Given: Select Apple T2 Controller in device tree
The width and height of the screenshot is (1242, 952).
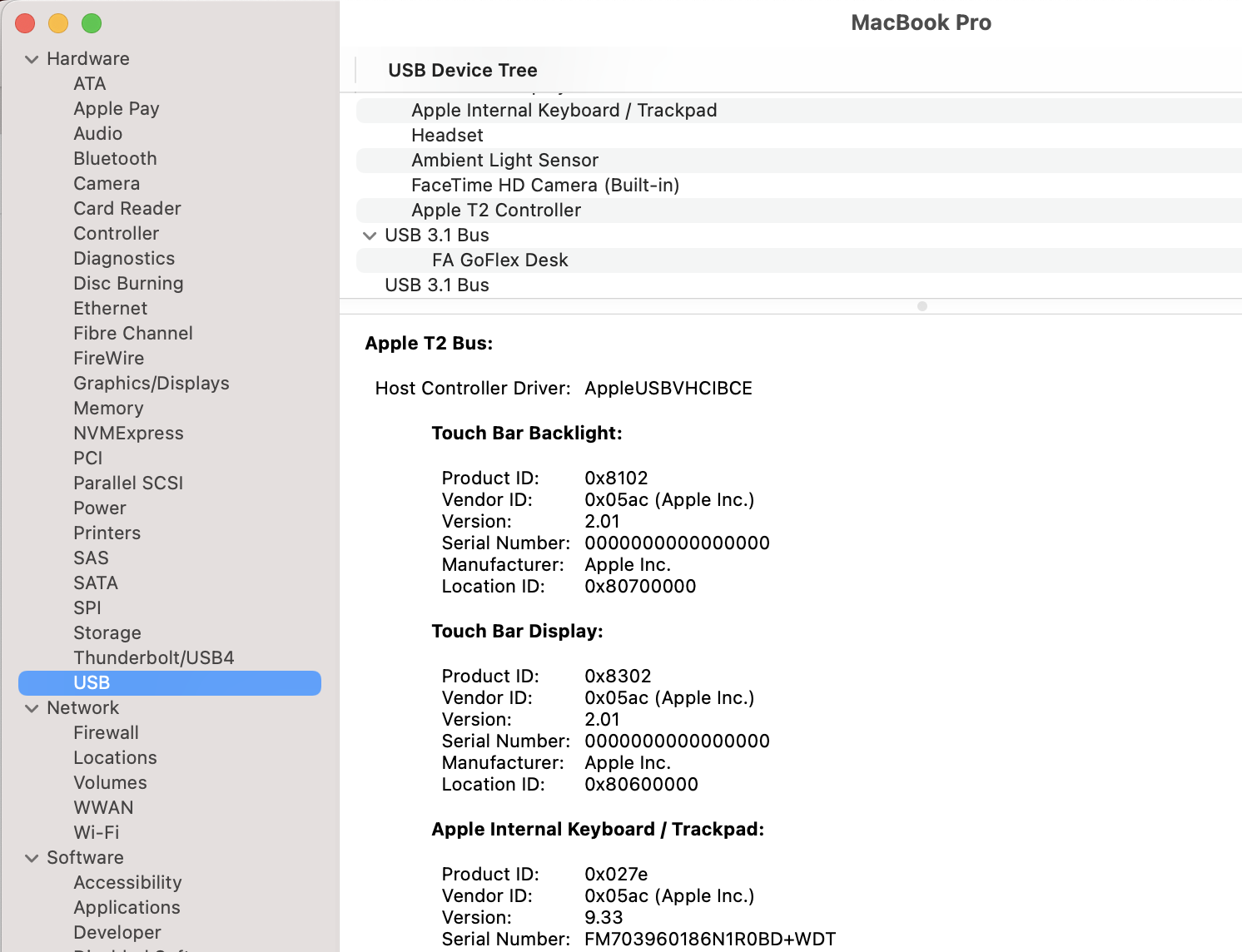Looking at the screenshot, I should (495, 210).
